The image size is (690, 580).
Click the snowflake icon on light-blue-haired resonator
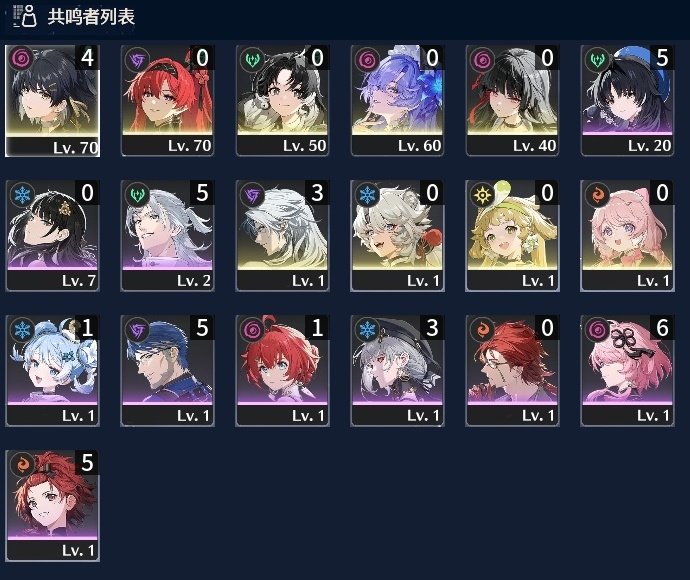[x=22, y=330]
